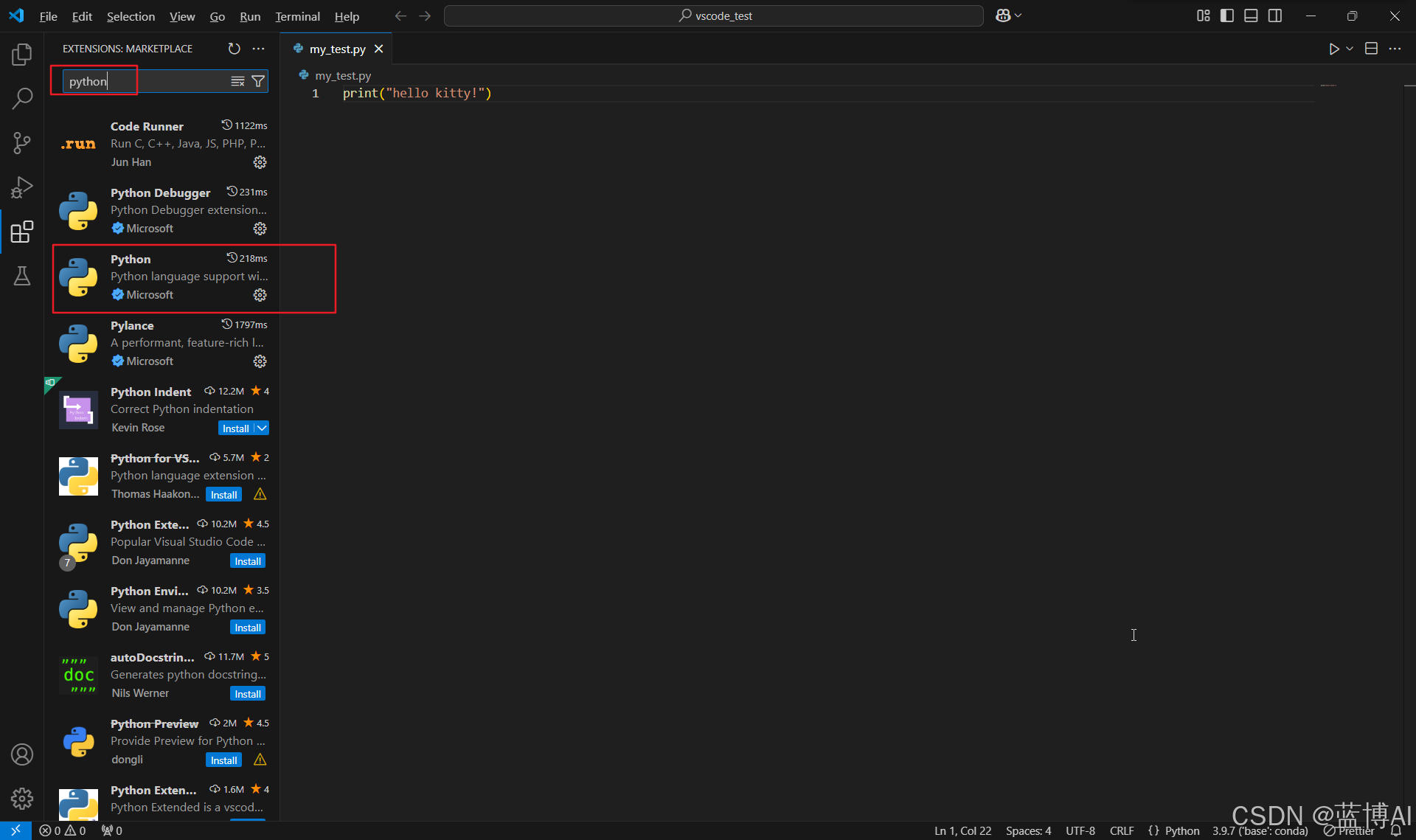Image resolution: width=1416 pixels, height=840 pixels.
Task: Open the Explorer view in activity bar
Action: point(22,55)
